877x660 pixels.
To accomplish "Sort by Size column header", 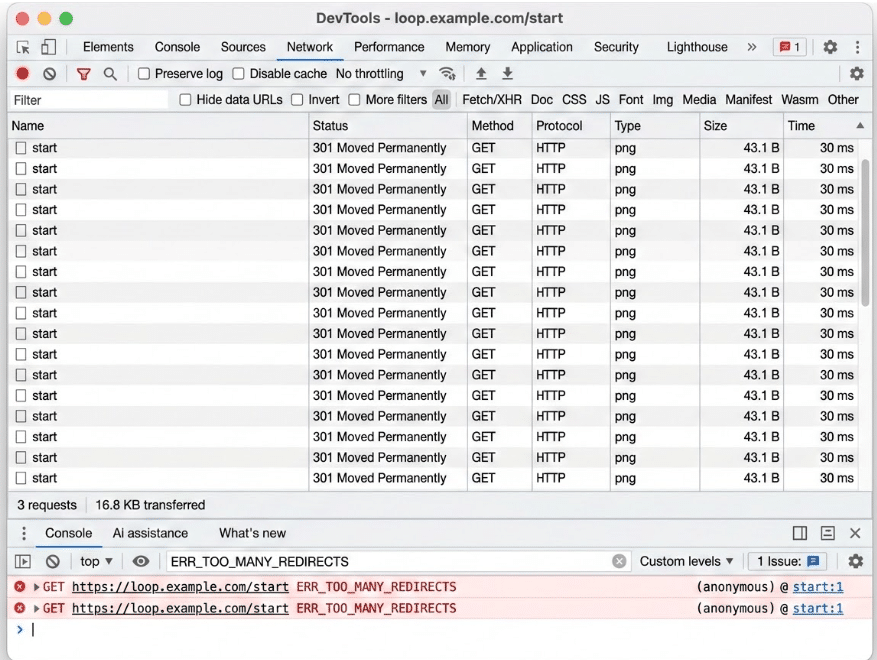I will [x=741, y=126].
